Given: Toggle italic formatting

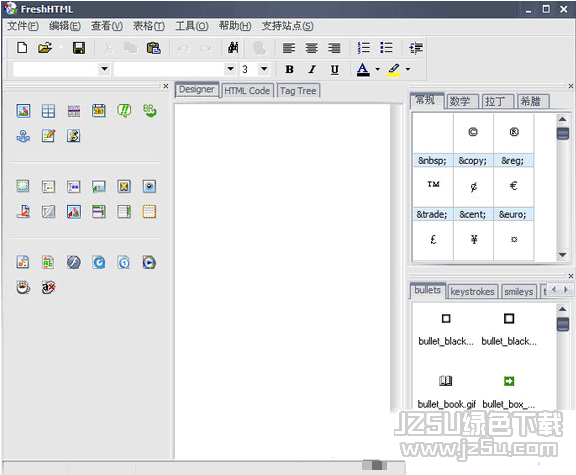Looking at the screenshot, I should click(x=312, y=69).
